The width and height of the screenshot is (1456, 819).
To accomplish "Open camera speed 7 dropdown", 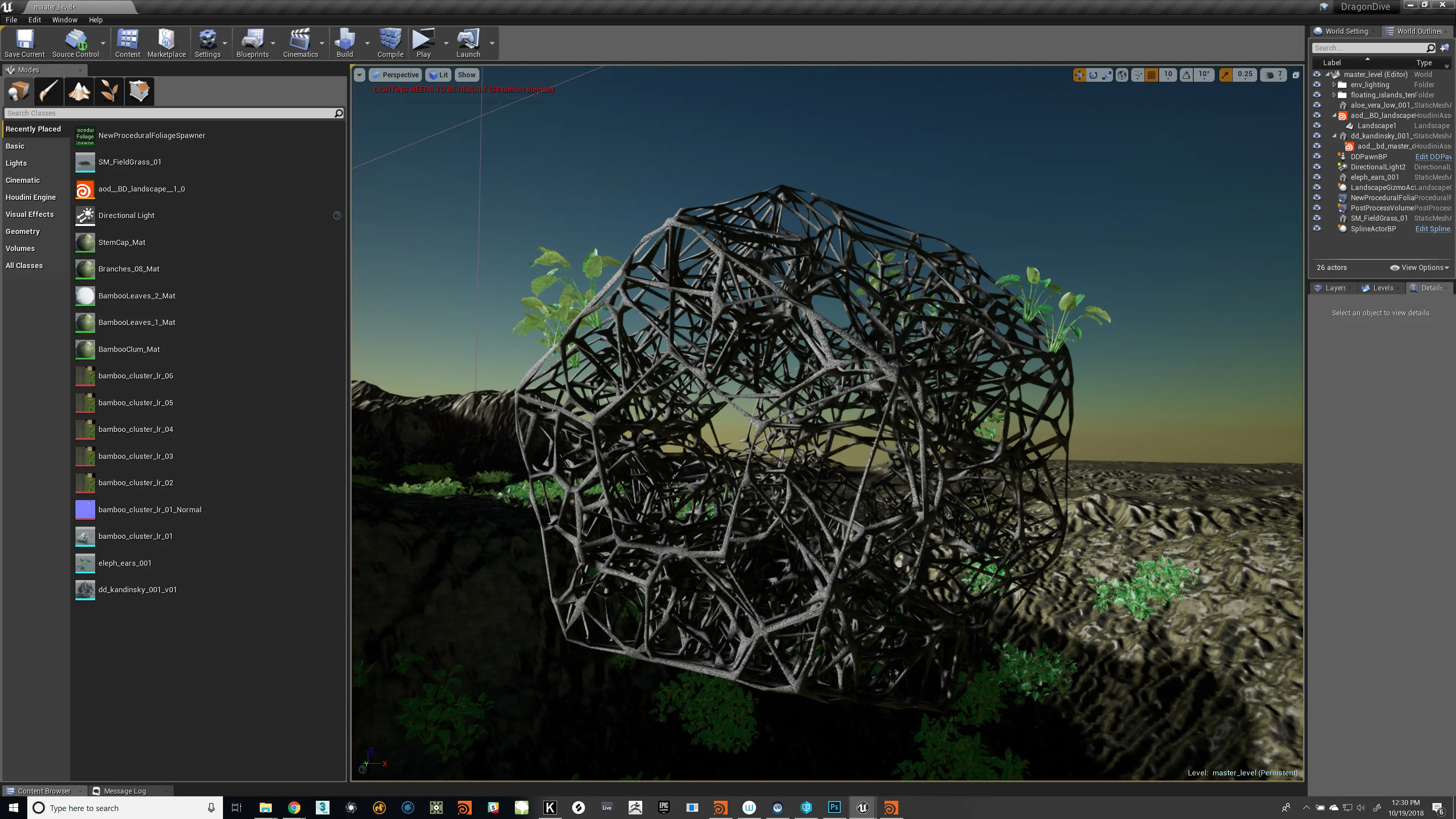I will 1274,75.
